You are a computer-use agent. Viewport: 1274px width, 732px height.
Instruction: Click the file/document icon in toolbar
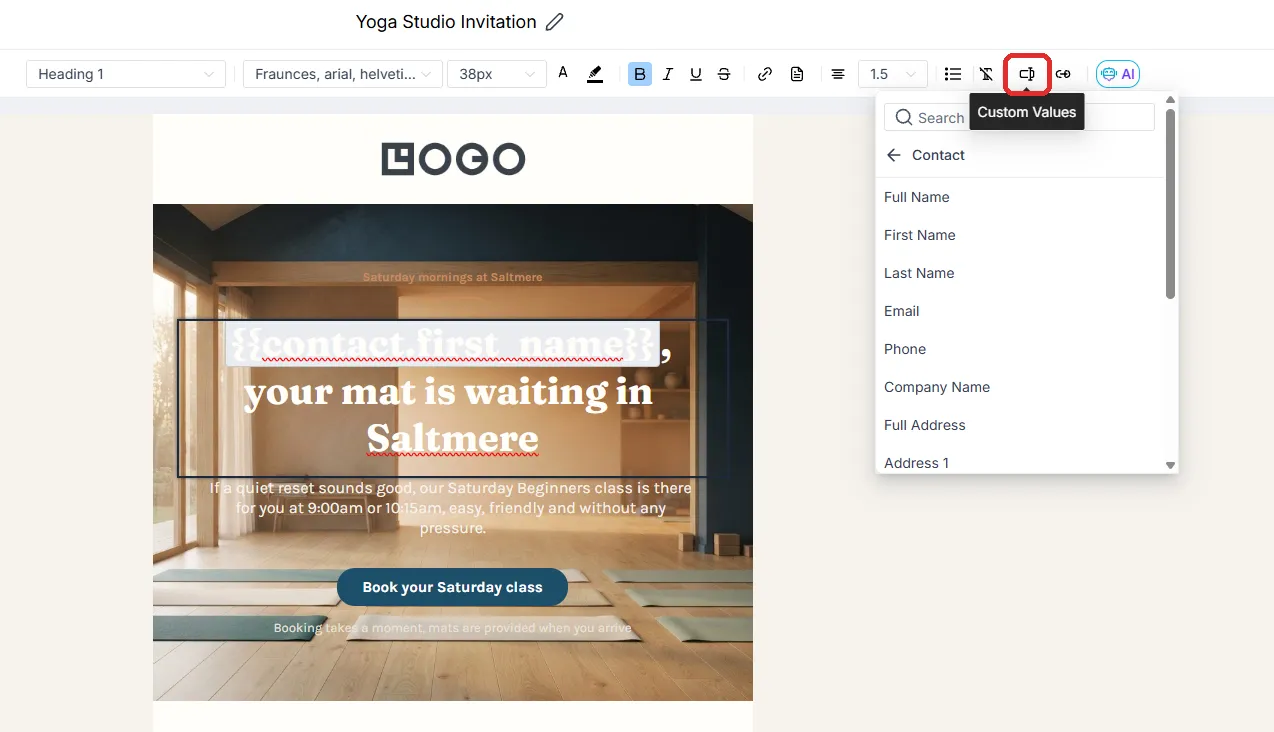click(797, 74)
